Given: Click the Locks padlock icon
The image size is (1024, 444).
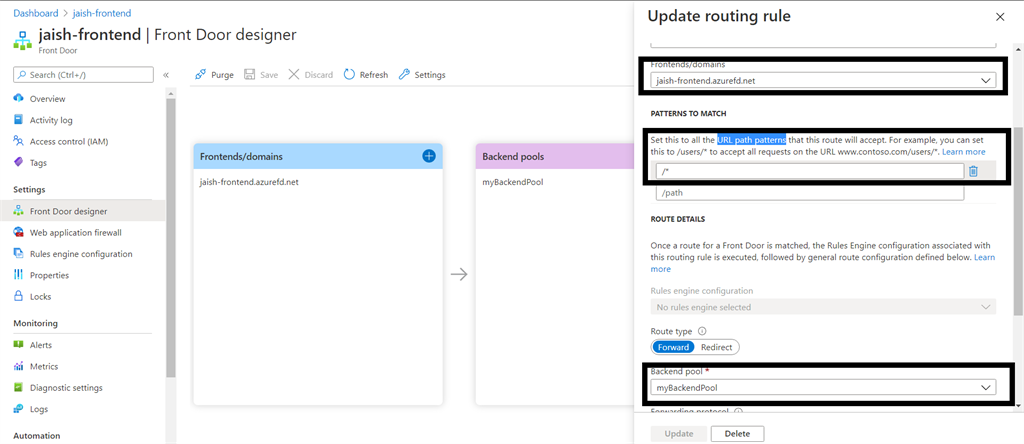Looking at the screenshot, I should click(18, 296).
